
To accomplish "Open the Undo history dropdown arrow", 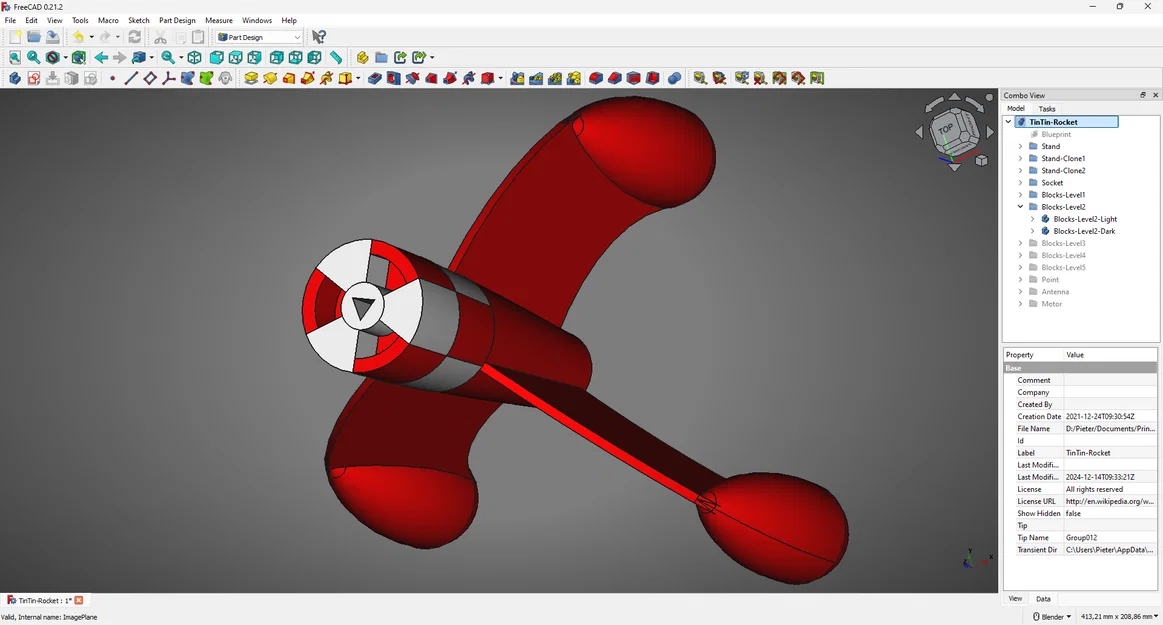I will (91, 37).
